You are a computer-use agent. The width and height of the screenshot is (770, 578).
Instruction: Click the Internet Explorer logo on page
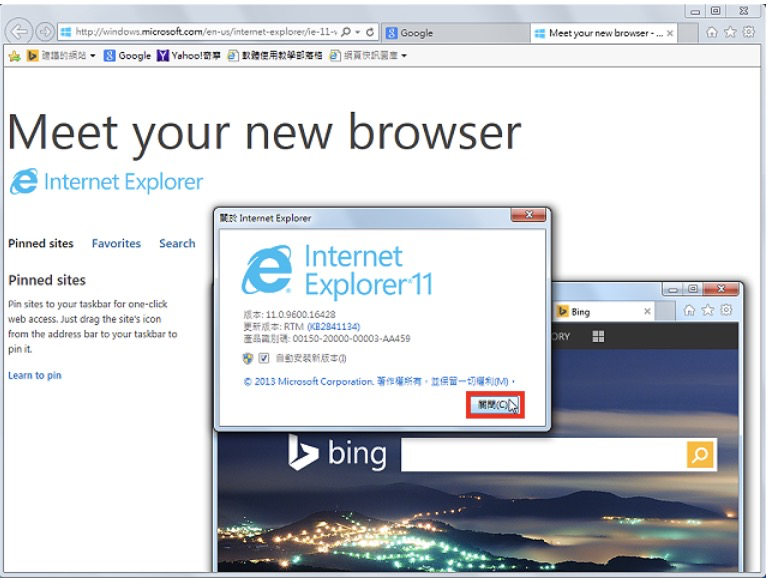[106, 182]
